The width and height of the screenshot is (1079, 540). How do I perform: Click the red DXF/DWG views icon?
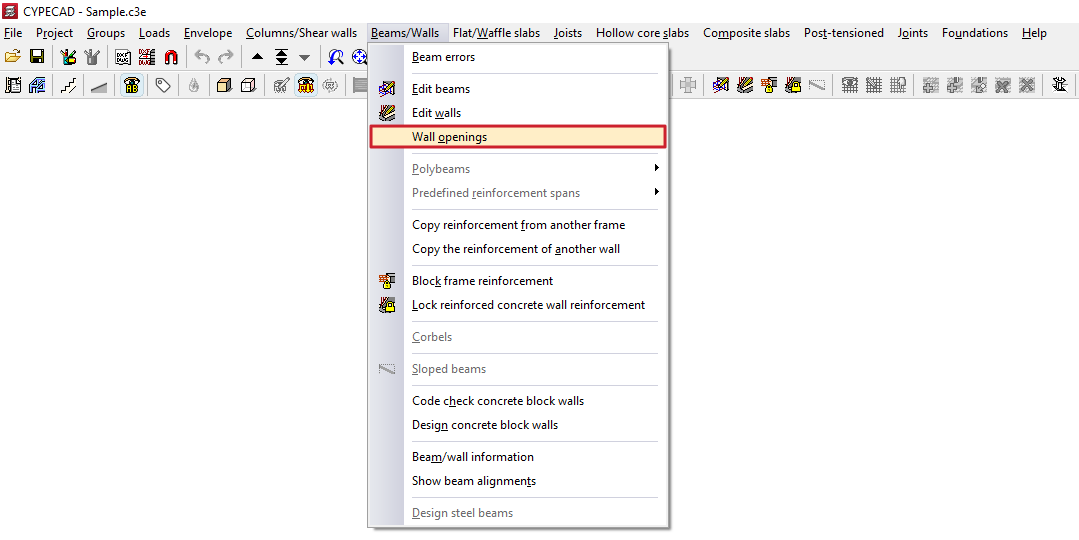pos(147,57)
